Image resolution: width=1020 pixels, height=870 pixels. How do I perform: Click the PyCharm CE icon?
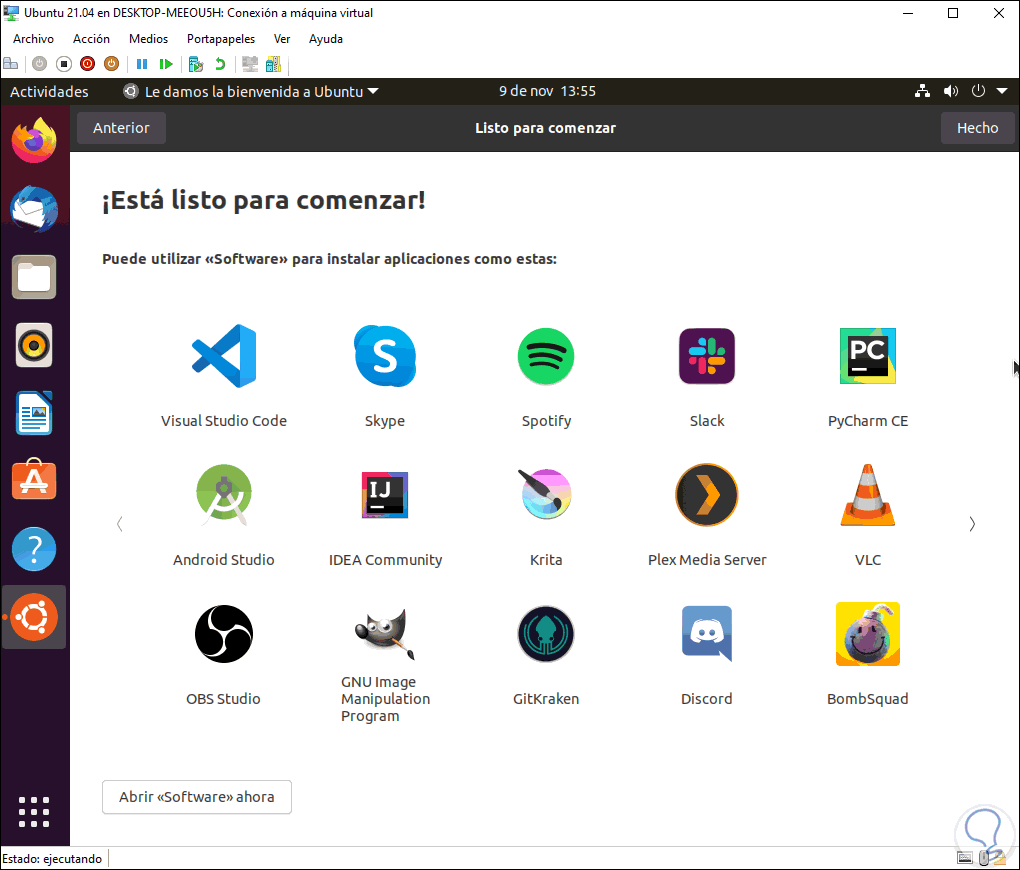[868, 356]
